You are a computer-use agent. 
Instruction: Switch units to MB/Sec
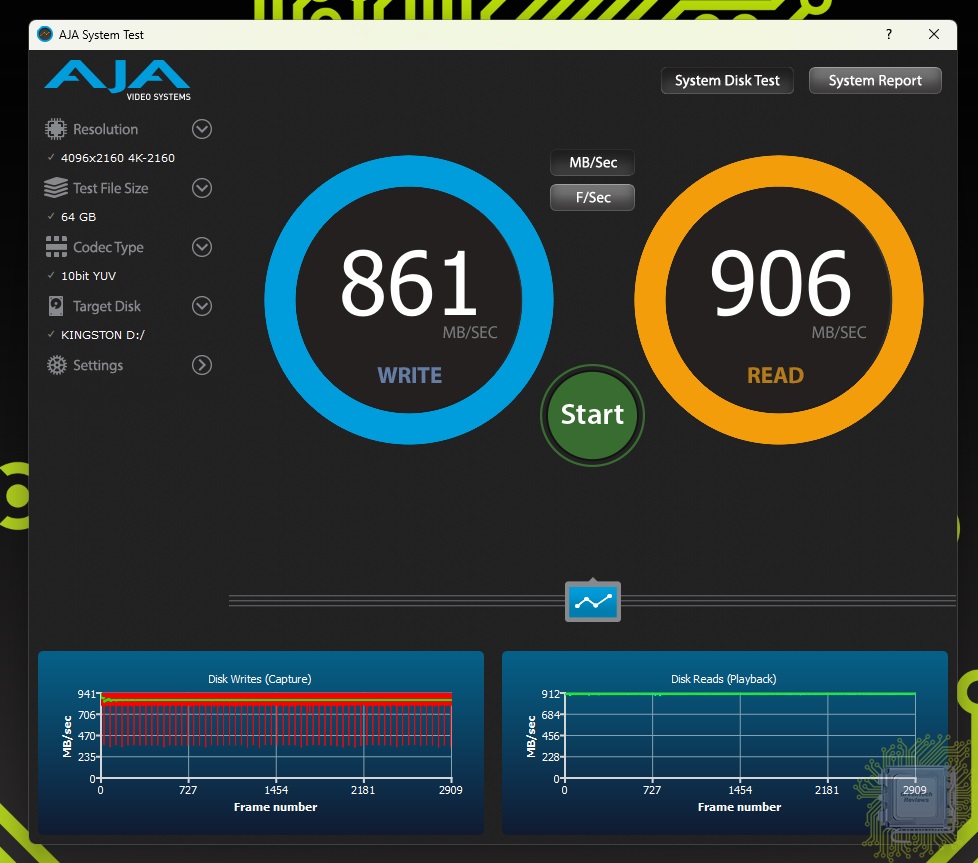click(x=592, y=163)
